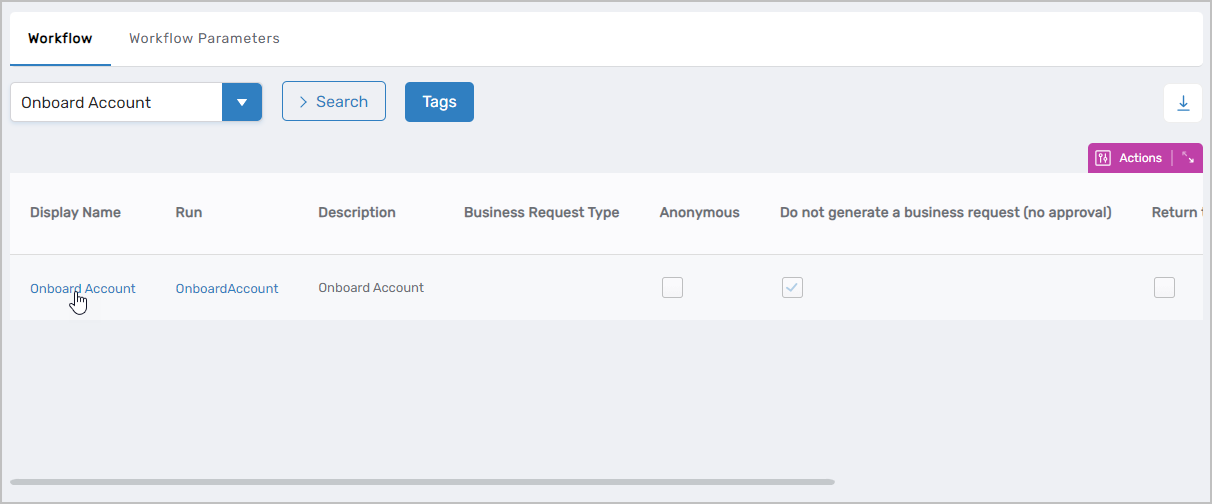Click the Business Request Type column header
1212x504 pixels.
541,212
